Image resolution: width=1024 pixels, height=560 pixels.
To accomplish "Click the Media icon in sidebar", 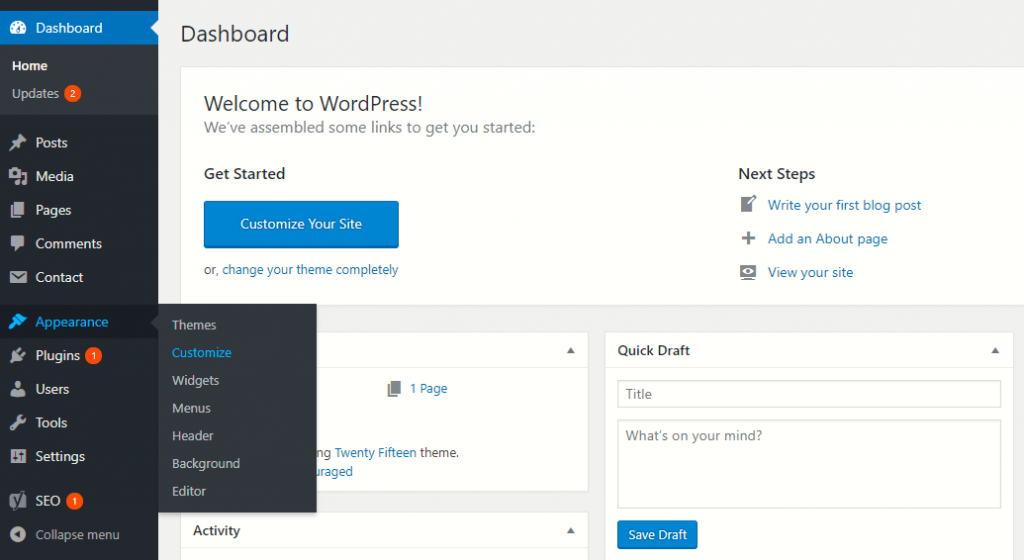I will [x=18, y=177].
